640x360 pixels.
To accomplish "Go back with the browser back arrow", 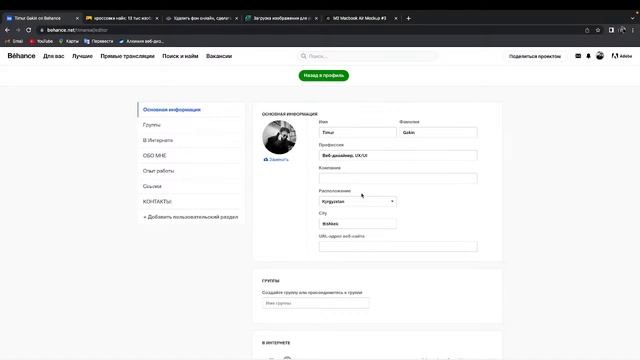I will [x=7, y=30].
